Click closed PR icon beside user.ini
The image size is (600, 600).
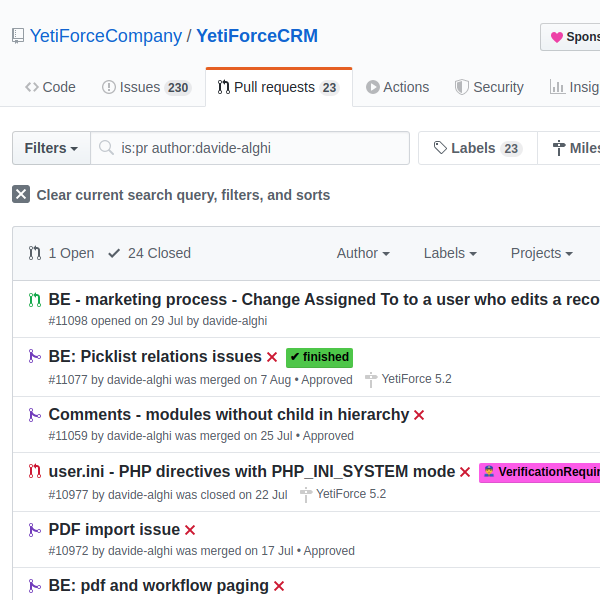click(x=35, y=471)
